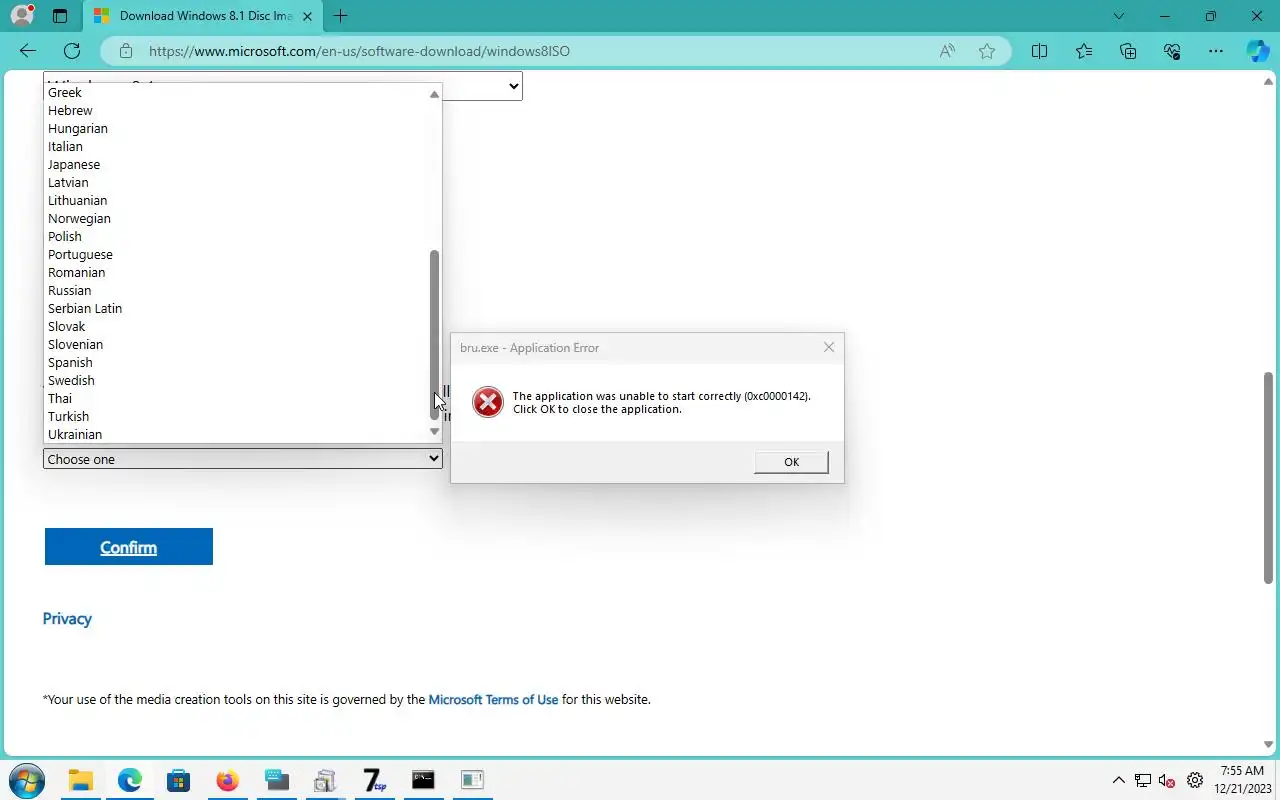Select Portuguese language
Screen dimensions: 1280x800
(x=237, y=254)
